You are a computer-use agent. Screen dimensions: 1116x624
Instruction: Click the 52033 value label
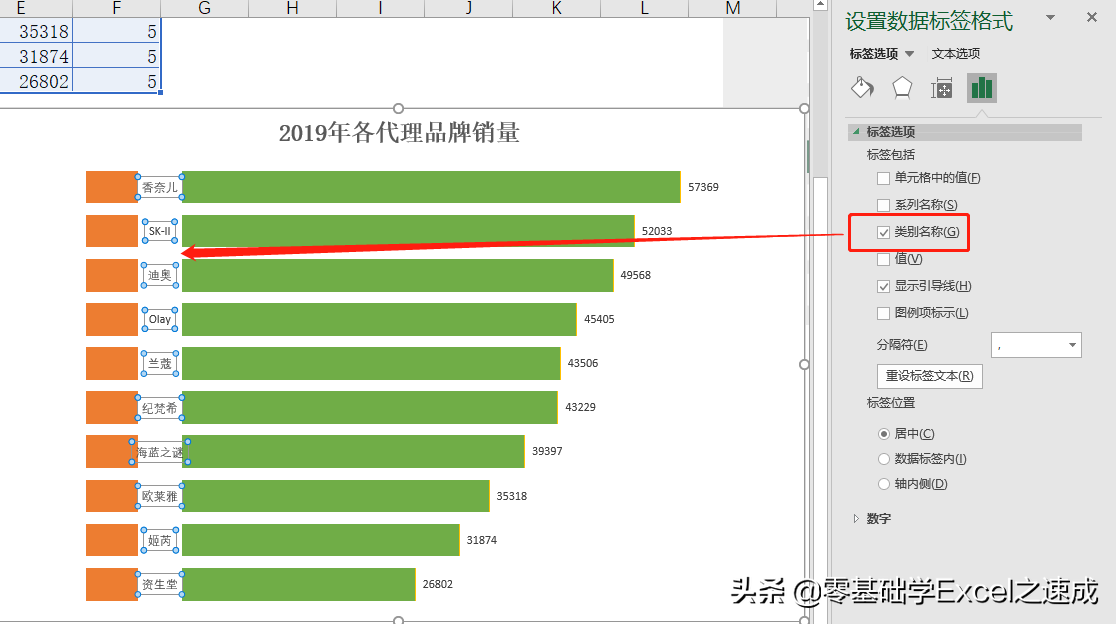point(657,231)
